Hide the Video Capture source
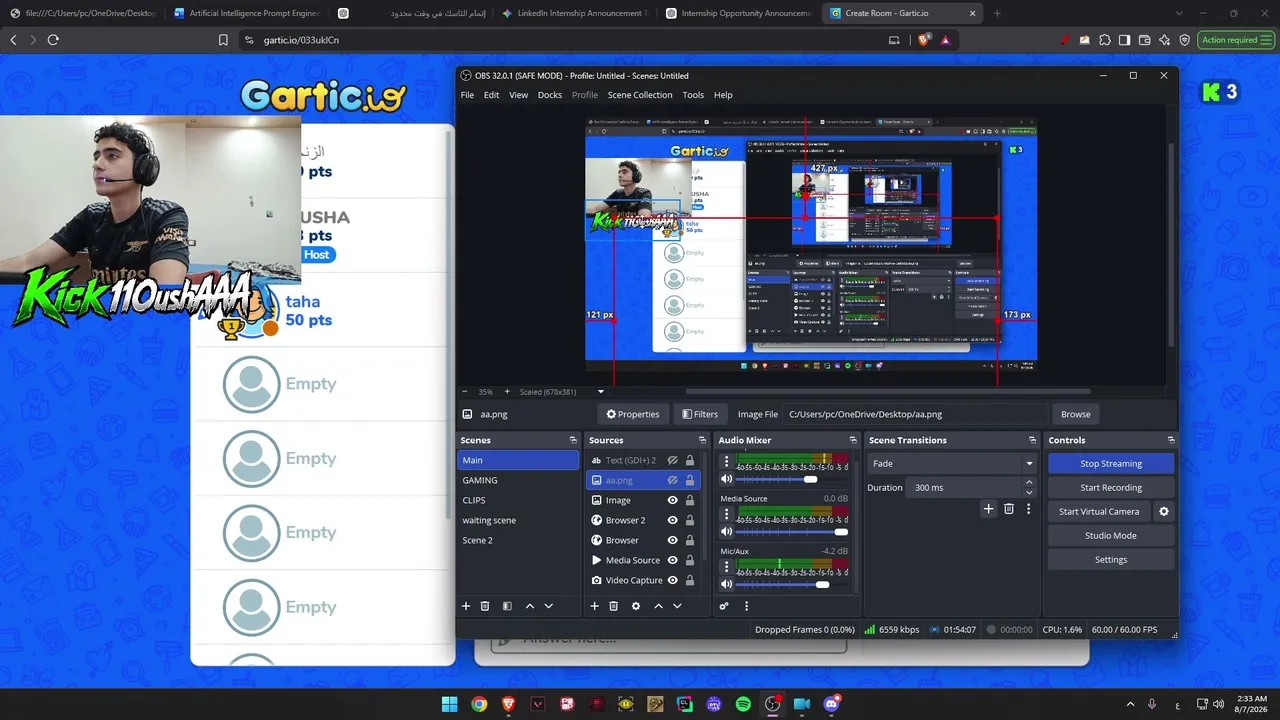The image size is (1280, 720). pos(673,580)
